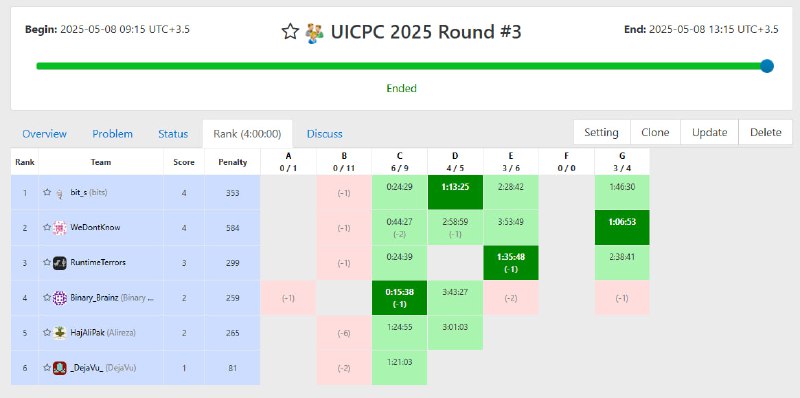The height and width of the screenshot is (398, 800).
Task: Switch to the Overview tab
Action: tap(44, 134)
